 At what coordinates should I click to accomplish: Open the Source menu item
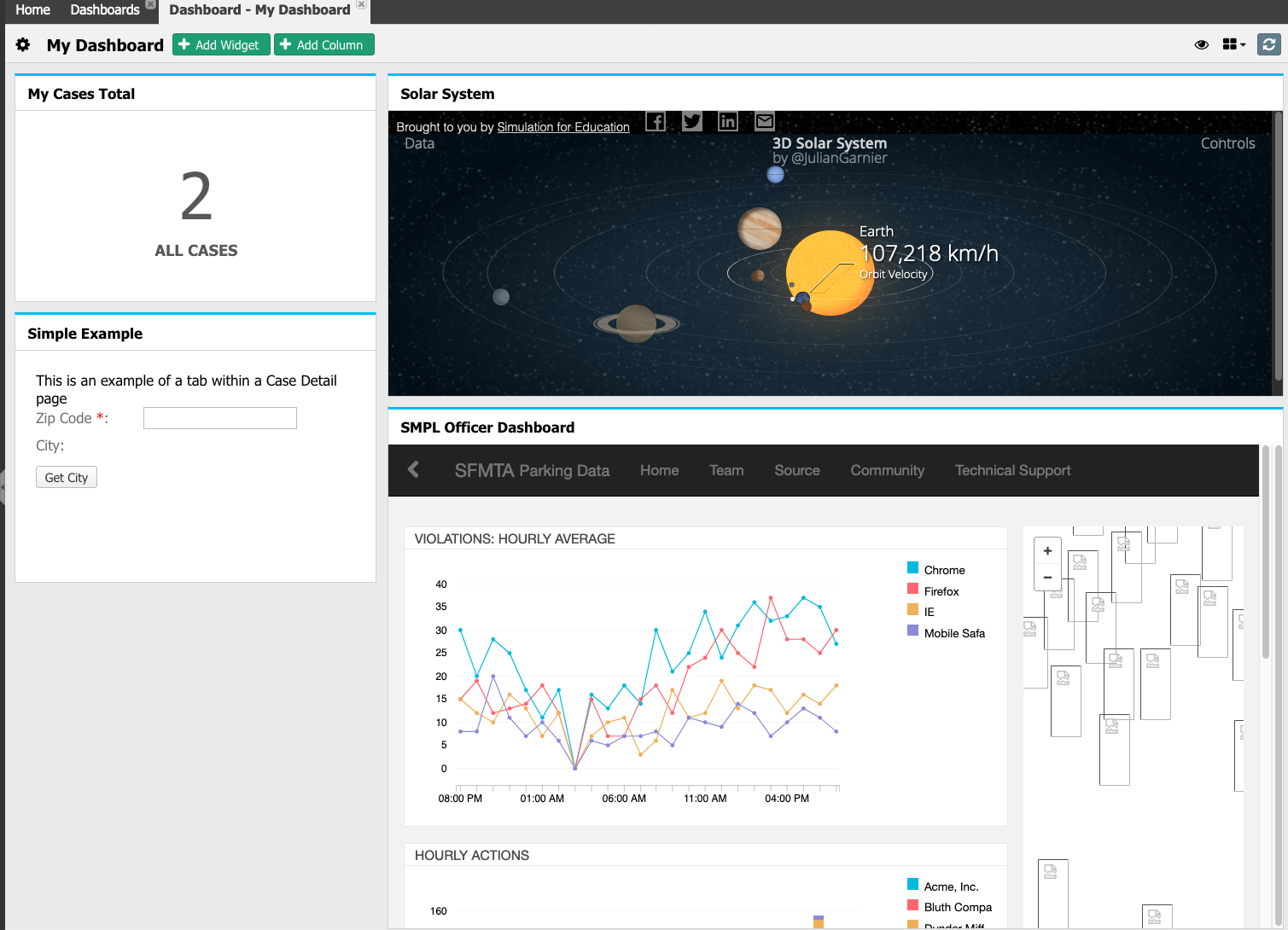tap(797, 470)
